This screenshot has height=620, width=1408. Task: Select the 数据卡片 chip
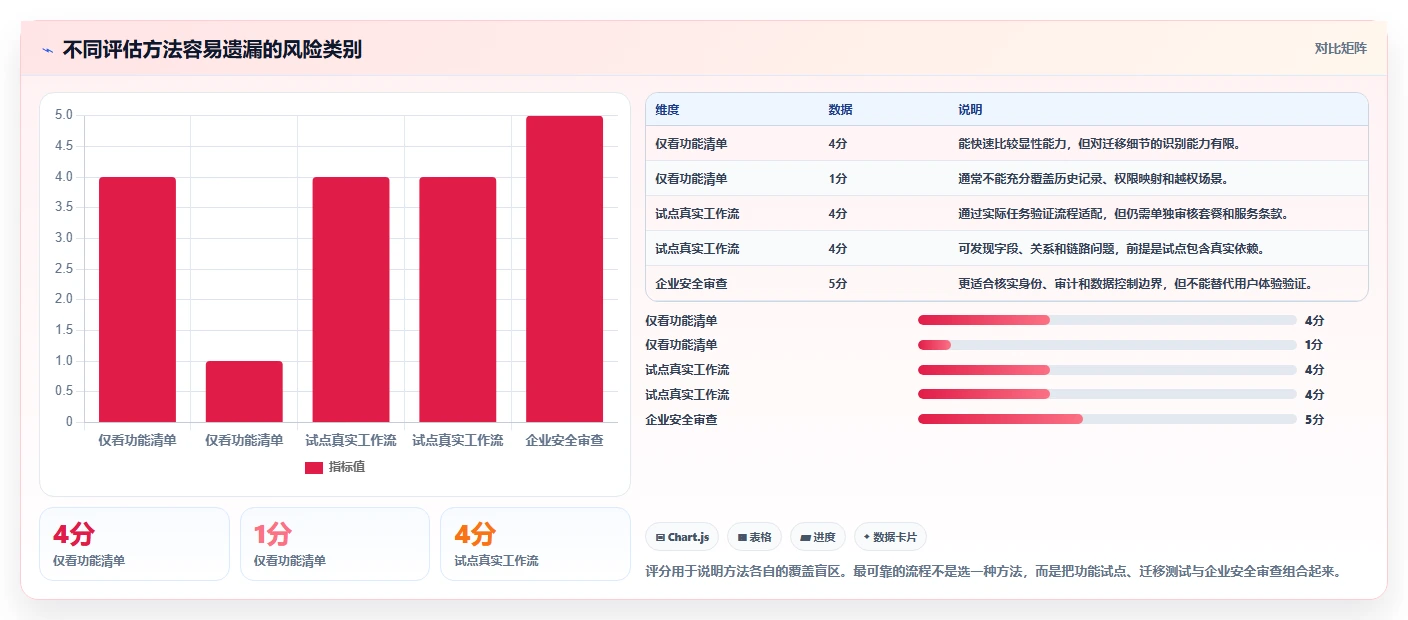point(890,537)
